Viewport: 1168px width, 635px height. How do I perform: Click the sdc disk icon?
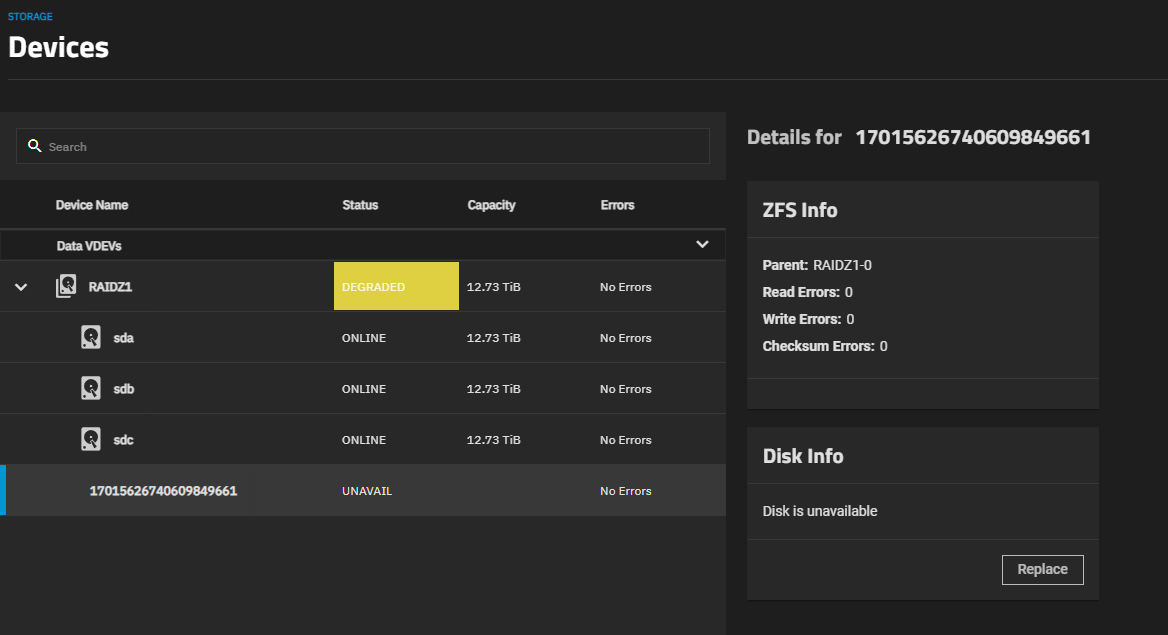91,439
